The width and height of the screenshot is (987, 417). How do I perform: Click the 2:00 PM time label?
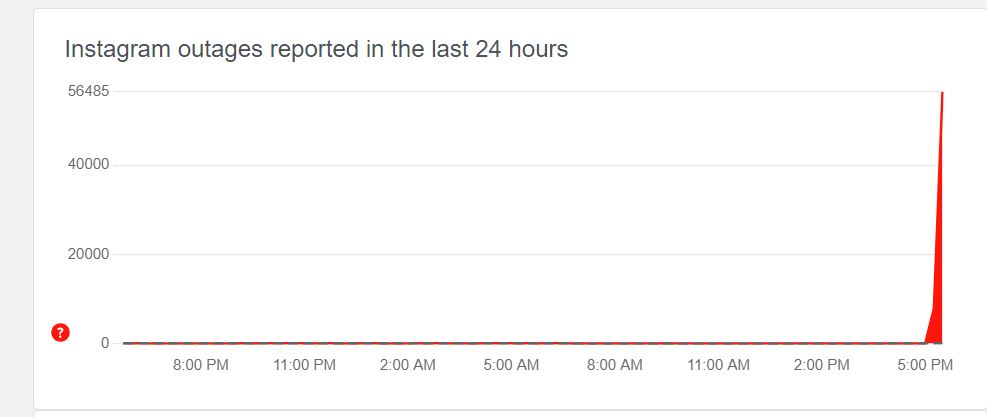pos(822,366)
